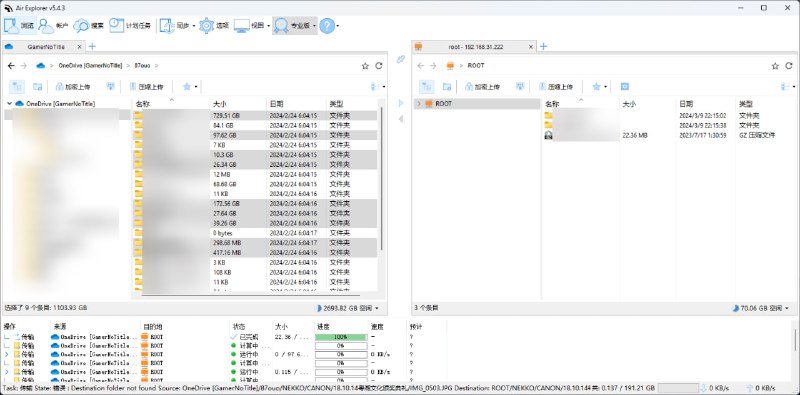Click 加密上传 in the right pane toolbar
Screen dimensions: 800x395
pos(483,87)
